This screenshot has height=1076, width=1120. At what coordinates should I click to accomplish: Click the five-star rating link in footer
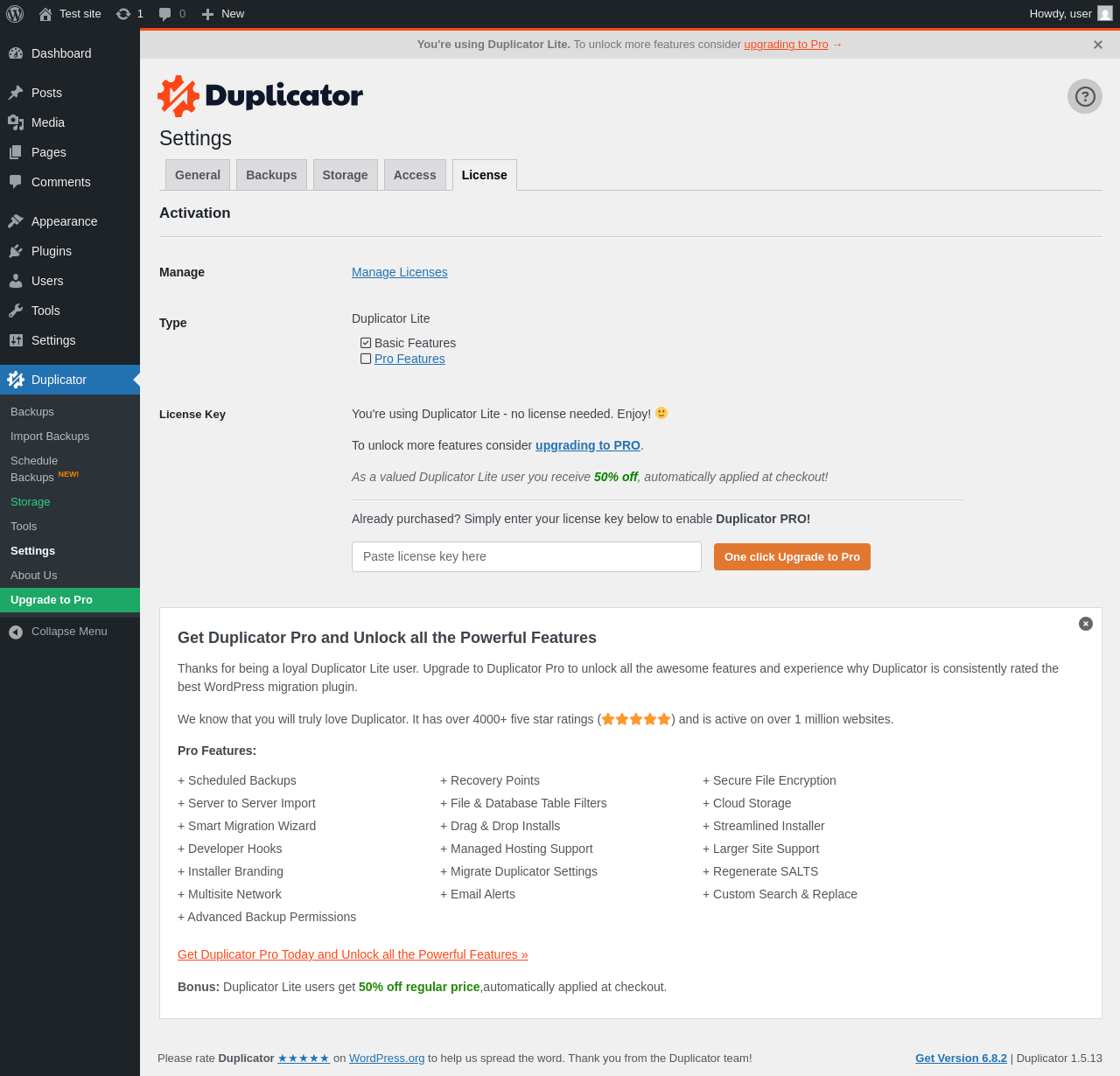coord(304,1059)
